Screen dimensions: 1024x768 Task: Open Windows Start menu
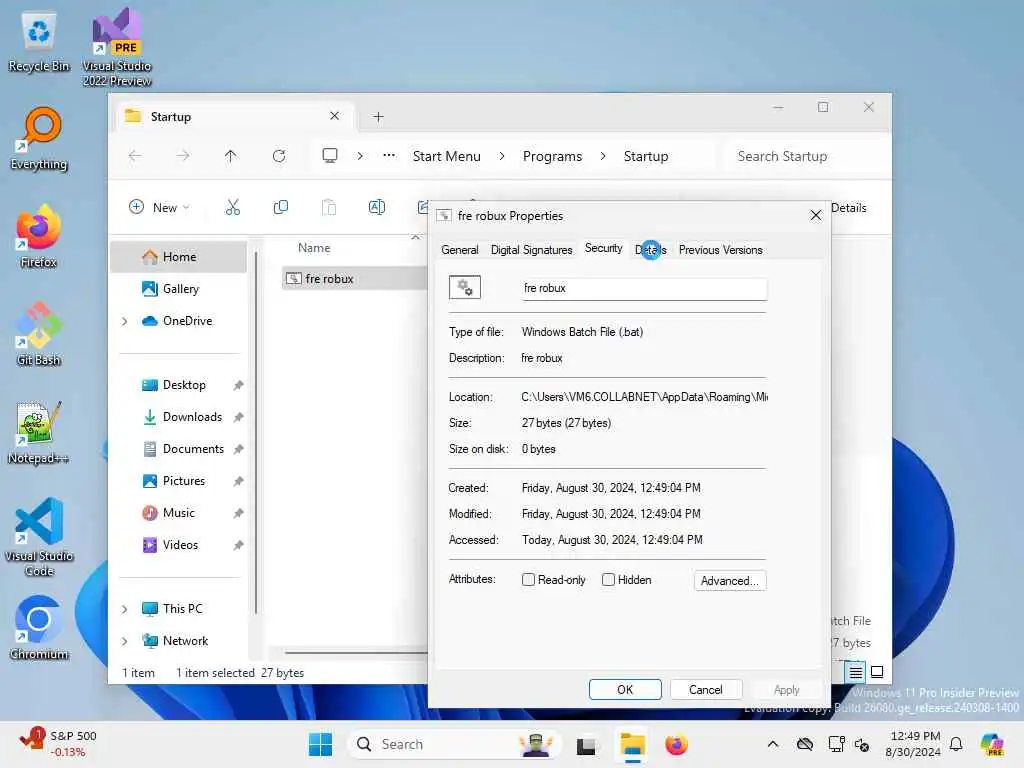tap(320, 744)
